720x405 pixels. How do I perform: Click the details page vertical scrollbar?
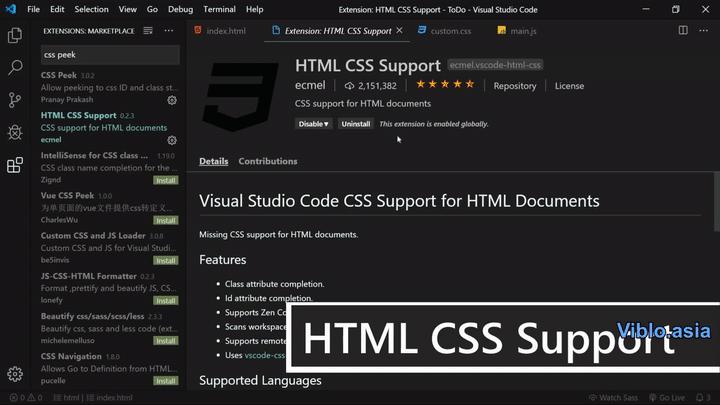tap(717, 202)
